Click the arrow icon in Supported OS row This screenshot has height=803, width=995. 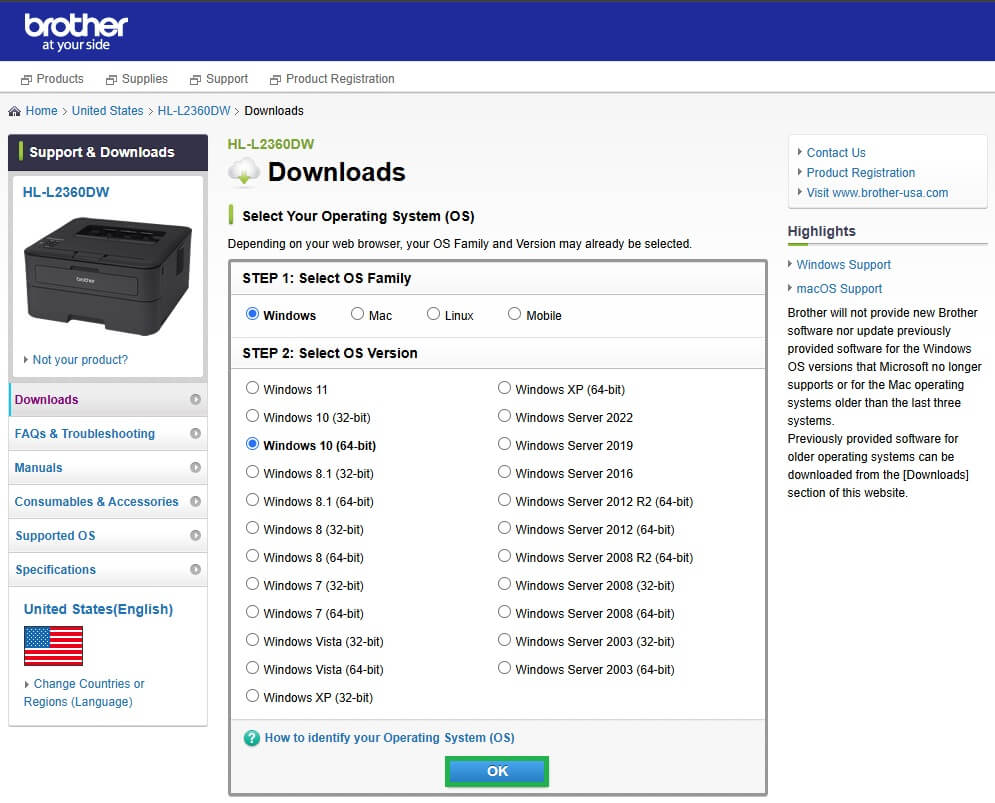point(195,535)
